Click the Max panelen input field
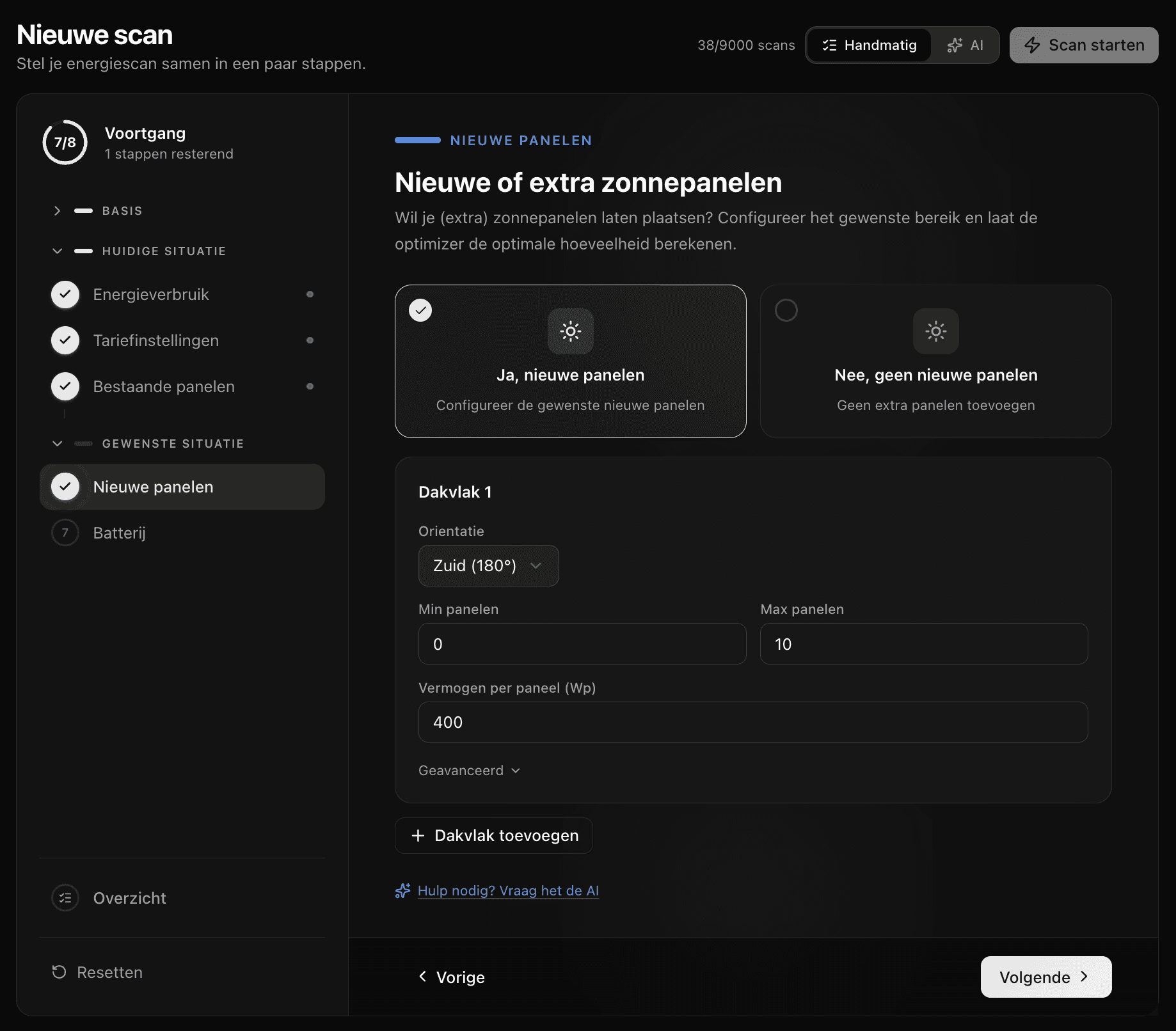1176x1031 pixels. [x=923, y=644]
